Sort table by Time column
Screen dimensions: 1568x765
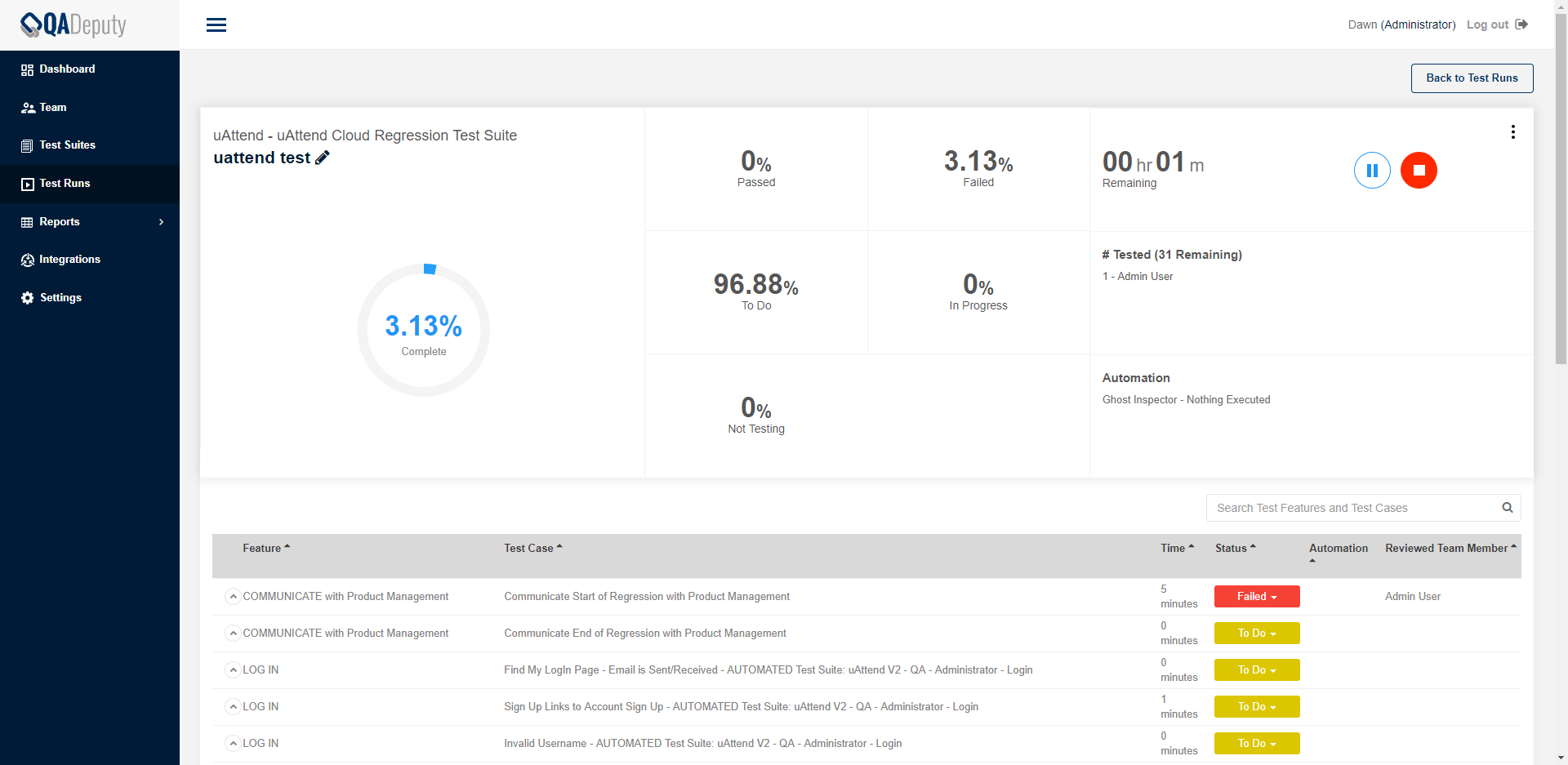tap(1177, 548)
